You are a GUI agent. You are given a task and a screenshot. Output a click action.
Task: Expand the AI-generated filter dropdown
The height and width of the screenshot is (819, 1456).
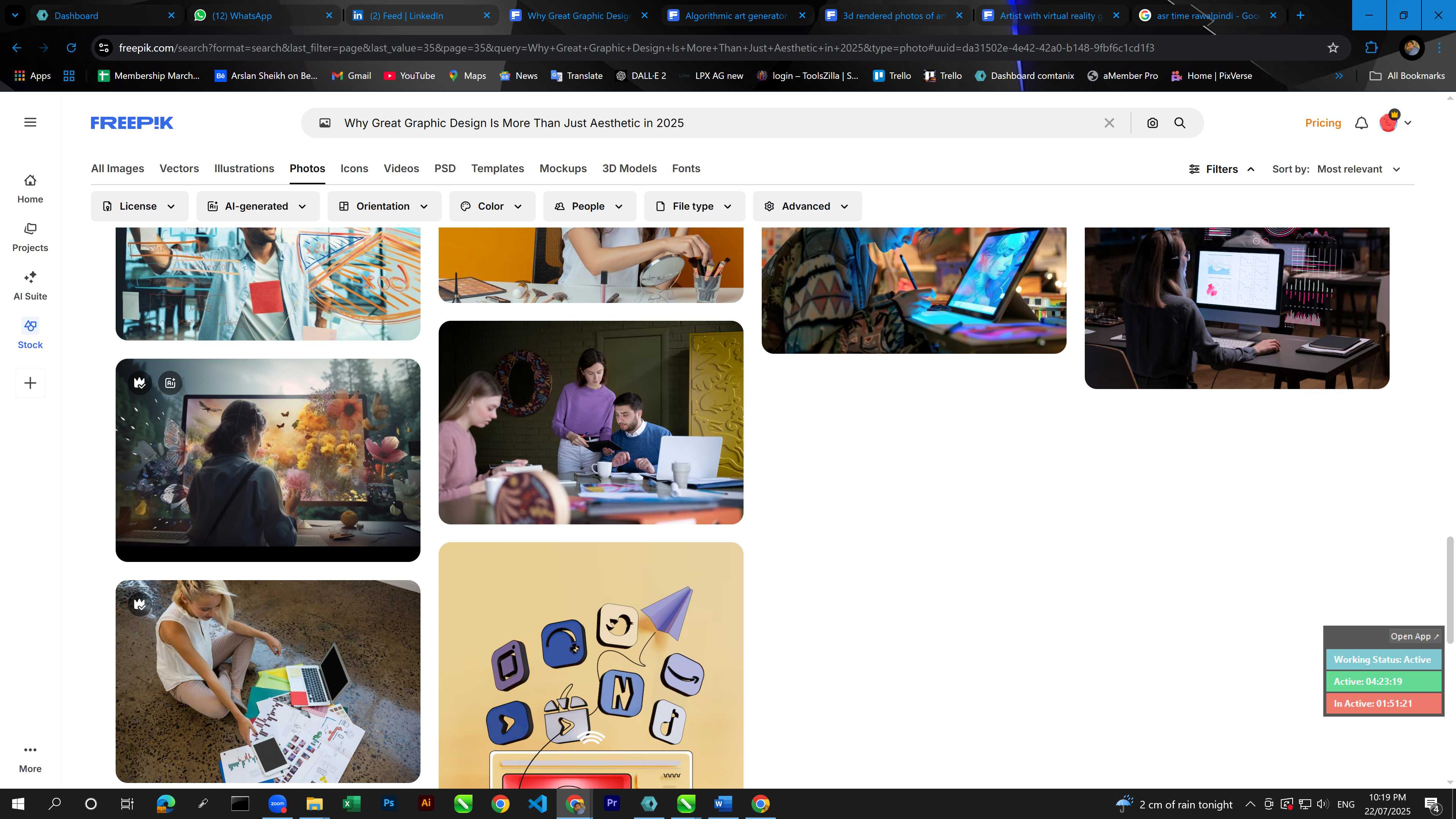coord(258,206)
